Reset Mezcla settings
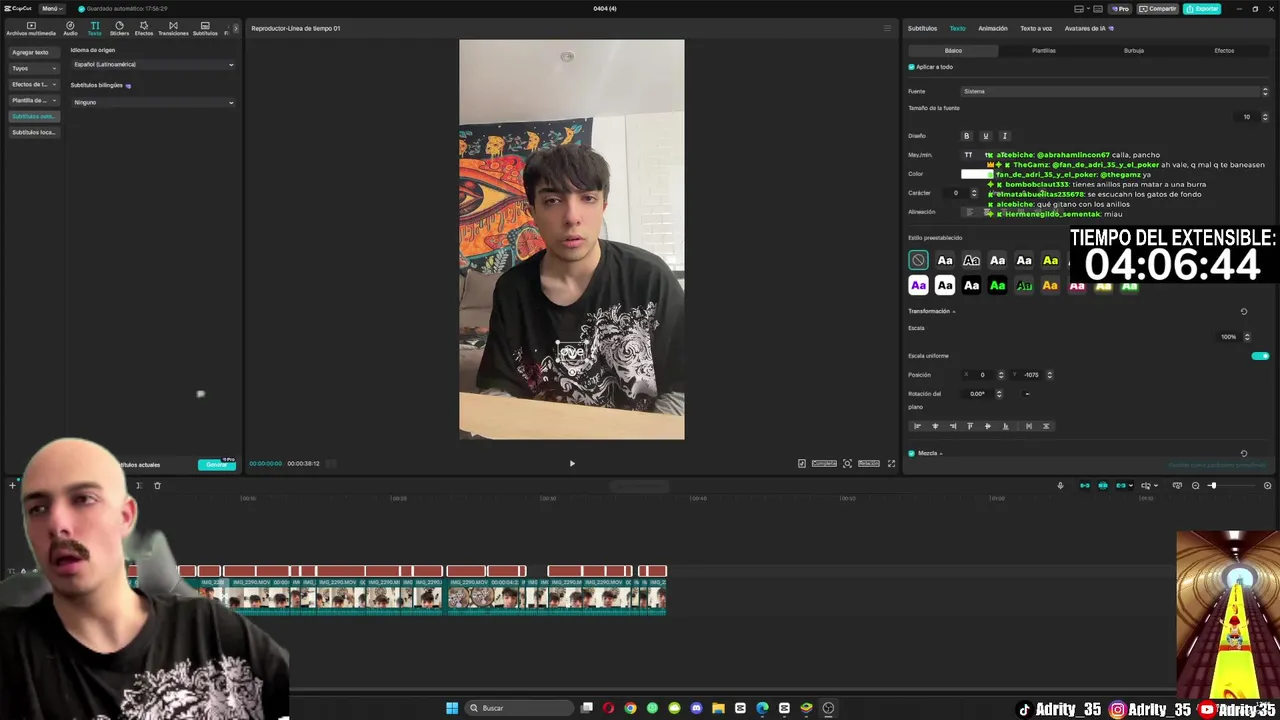 (1244, 453)
